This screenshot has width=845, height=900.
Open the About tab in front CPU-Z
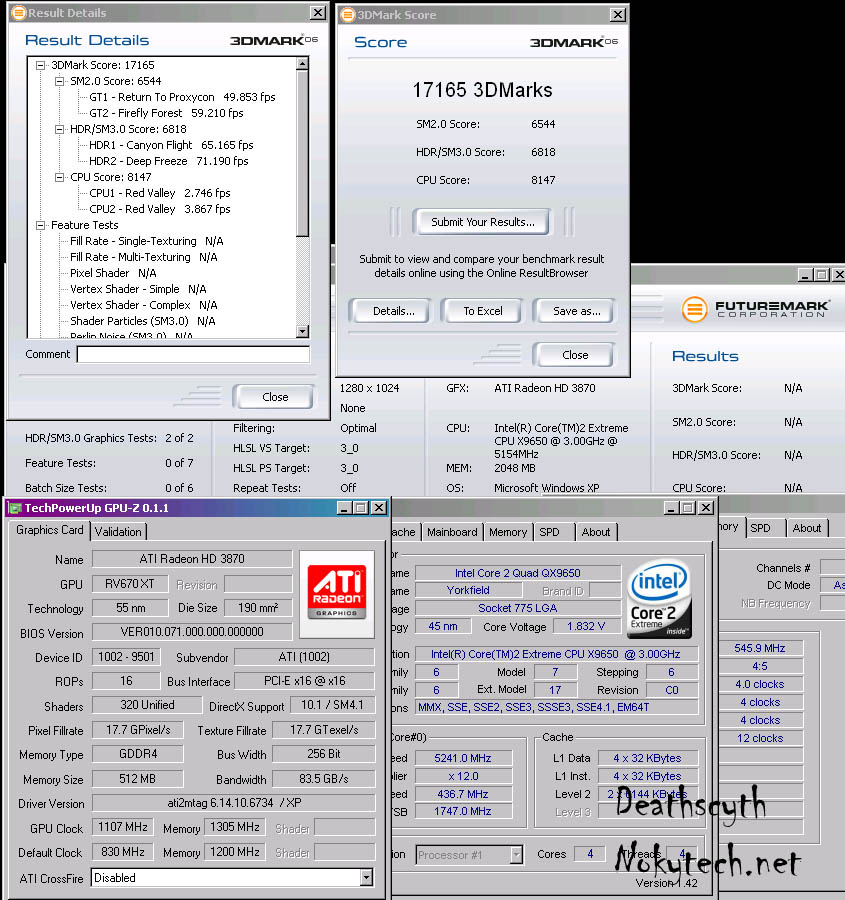pyautogui.click(x=596, y=532)
